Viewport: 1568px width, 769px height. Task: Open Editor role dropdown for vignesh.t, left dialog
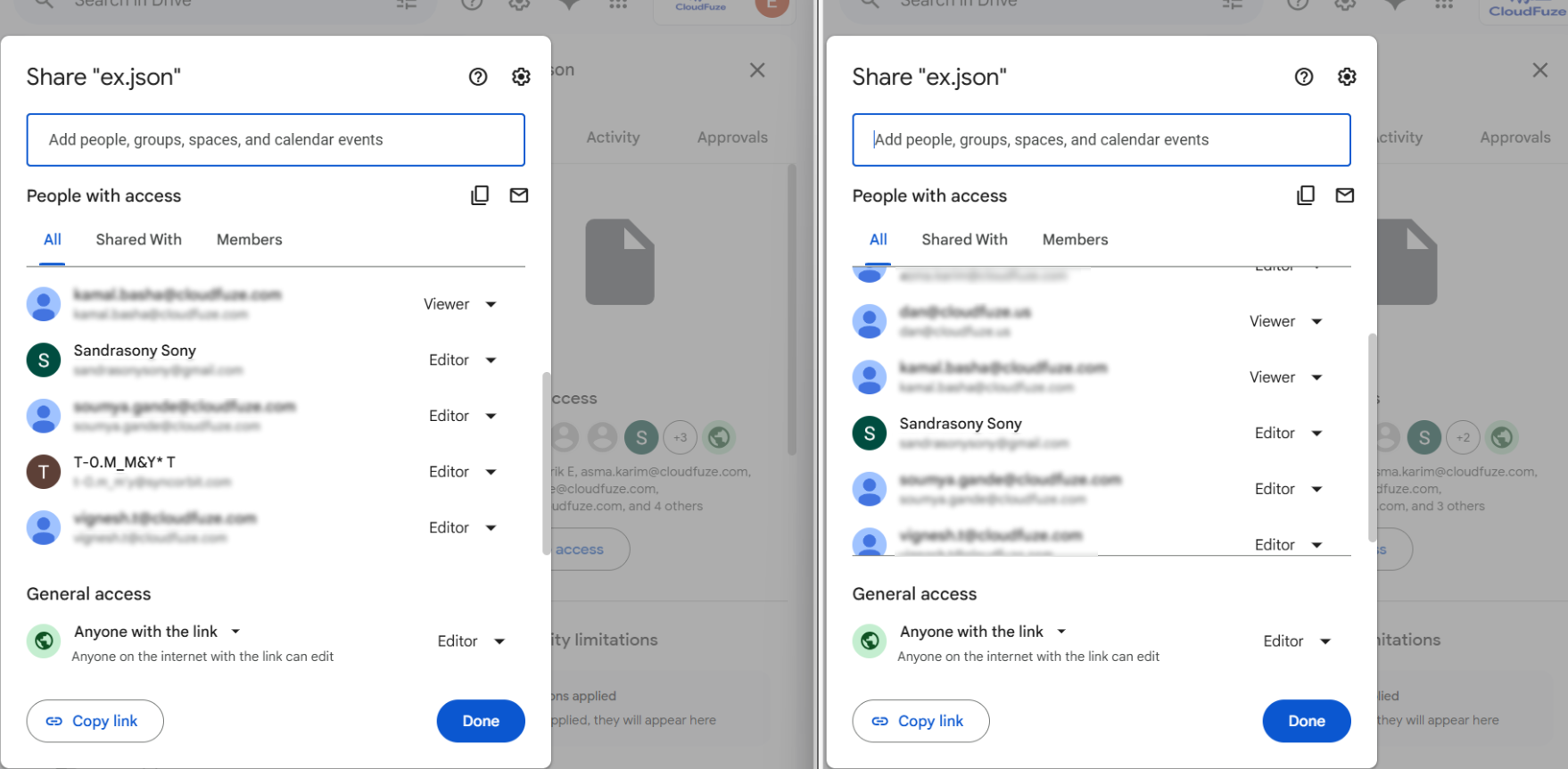[x=462, y=528]
